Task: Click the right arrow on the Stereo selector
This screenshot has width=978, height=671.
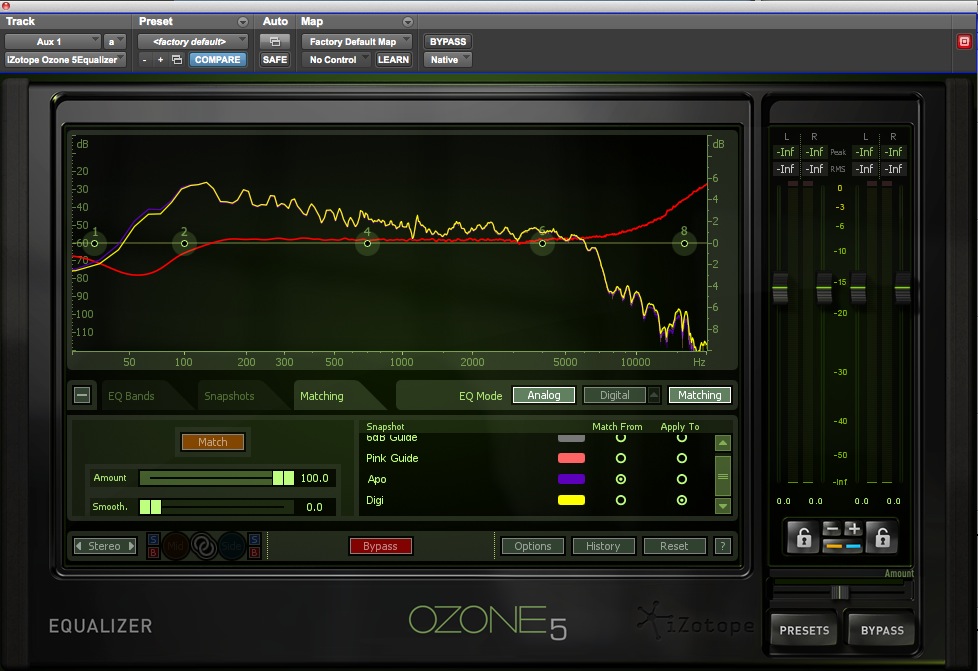Action: pyautogui.click(x=131, y=546)
